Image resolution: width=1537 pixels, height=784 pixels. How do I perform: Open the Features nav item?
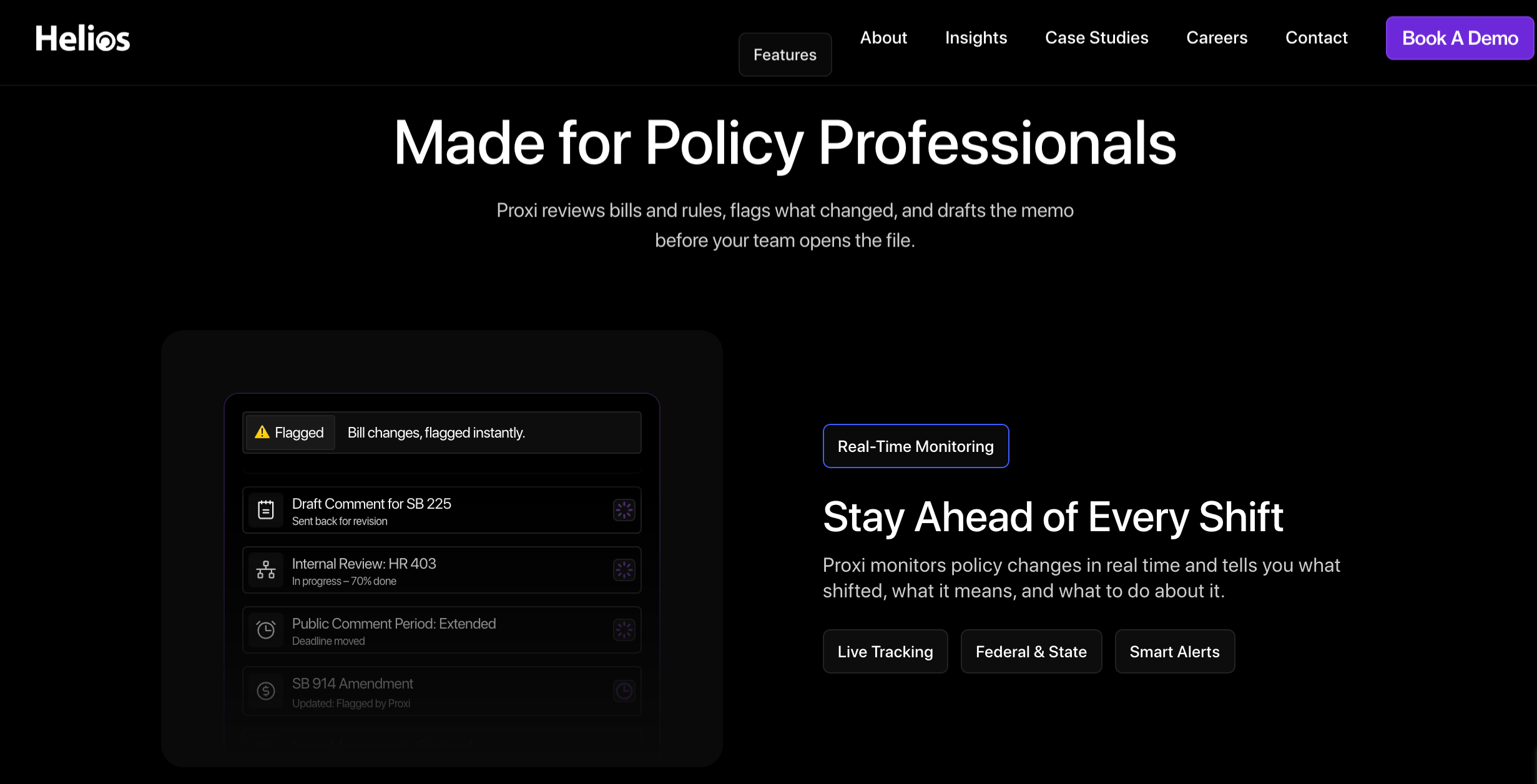pyautogui.click(x=785, y=55)
